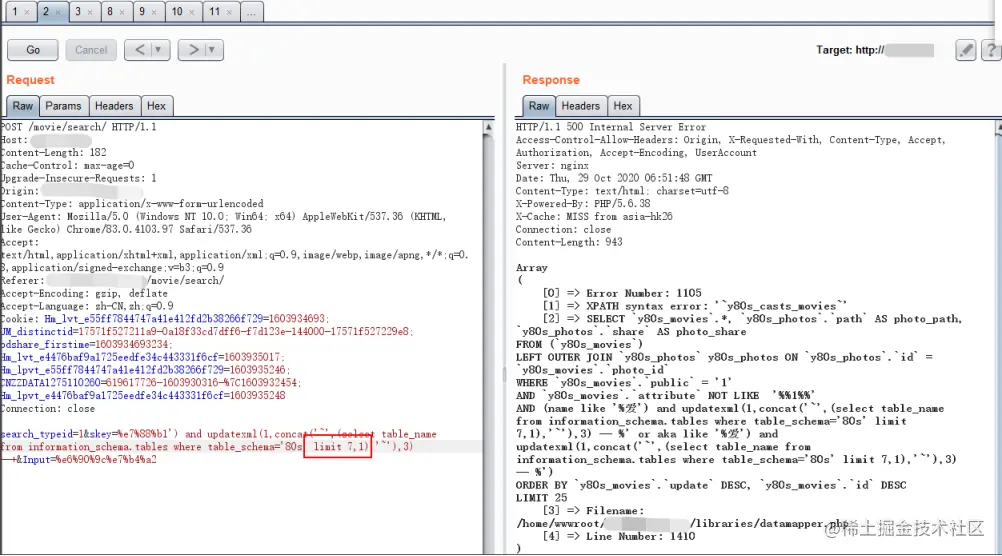Viewport: 1002px width, 556px height.
Task: Switch to Repeater tab 10
Action: [177, 12]
